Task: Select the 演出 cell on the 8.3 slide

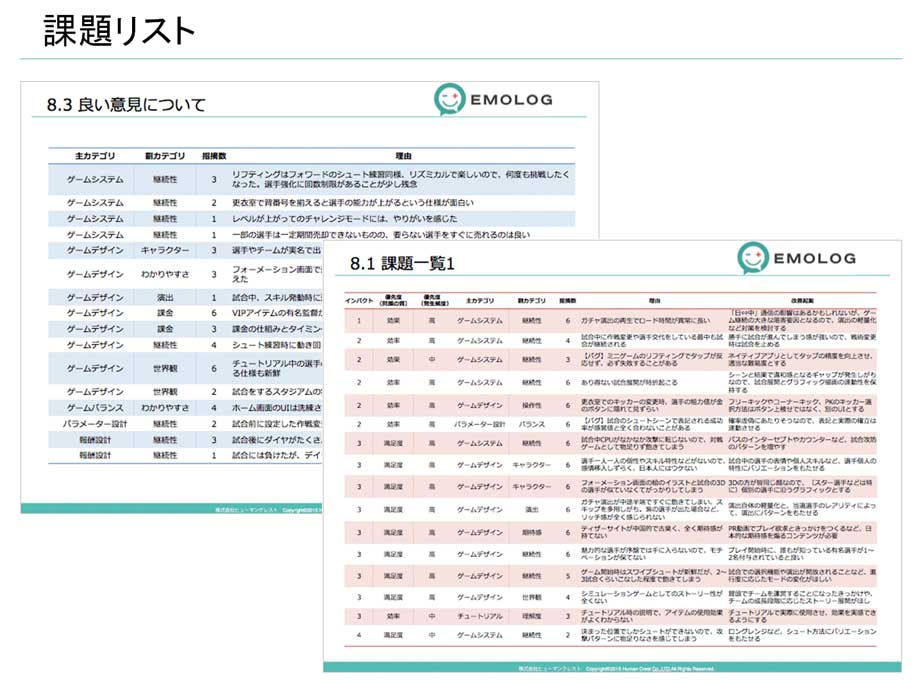Action: (x=165, y=297)
